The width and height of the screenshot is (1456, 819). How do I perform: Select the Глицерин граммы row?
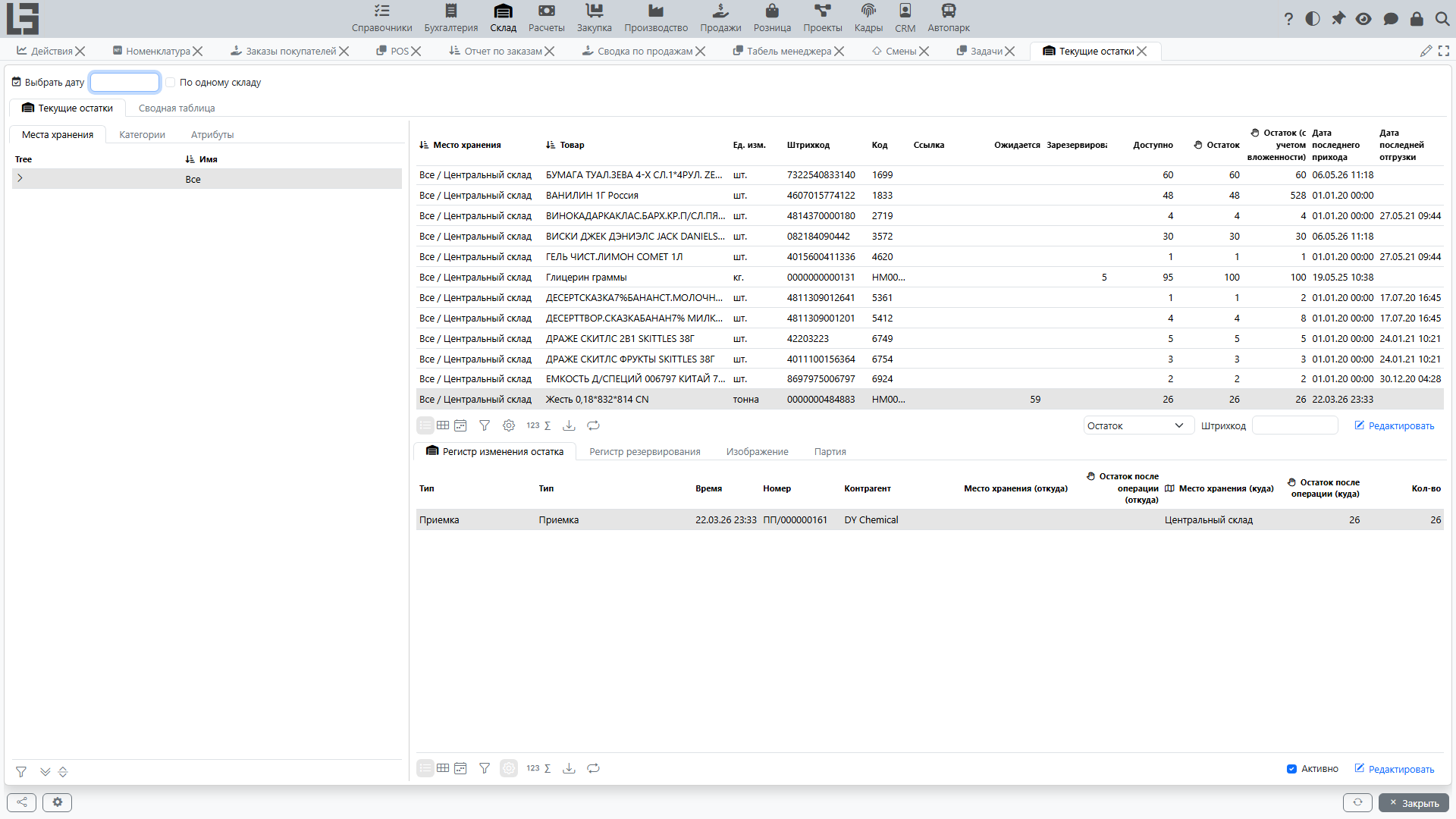coord(929,278)
